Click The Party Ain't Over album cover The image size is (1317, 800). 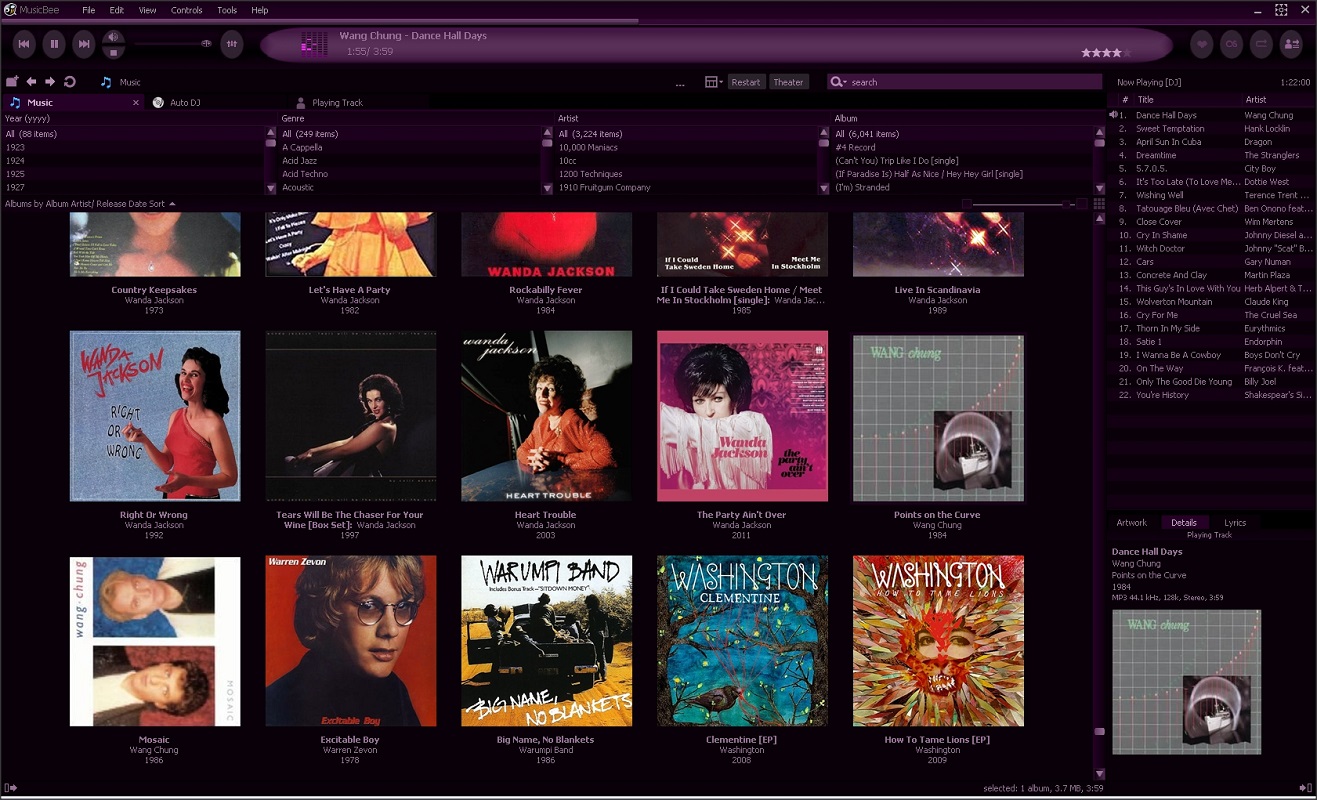(x=742, y=416)
